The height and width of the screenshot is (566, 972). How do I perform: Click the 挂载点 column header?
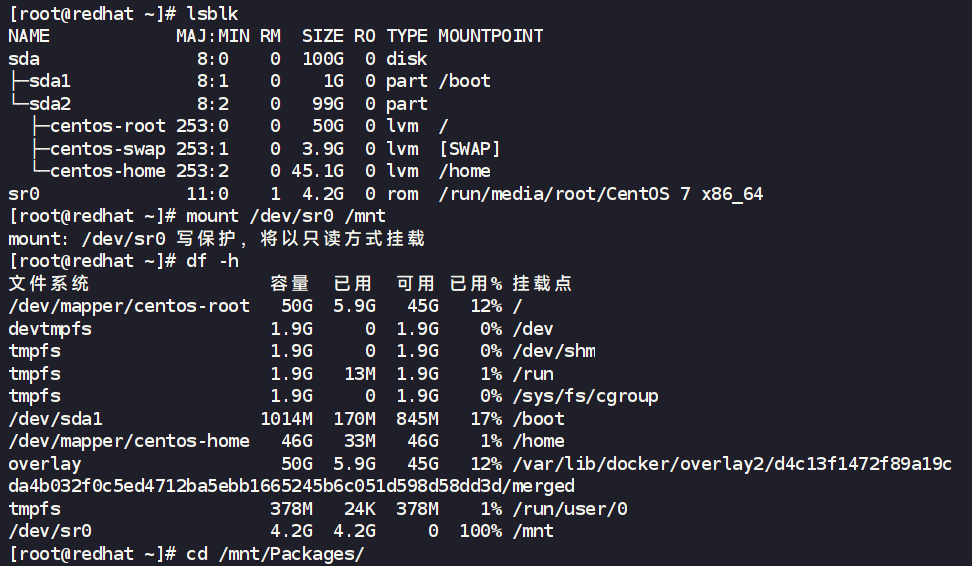(542, 284)
